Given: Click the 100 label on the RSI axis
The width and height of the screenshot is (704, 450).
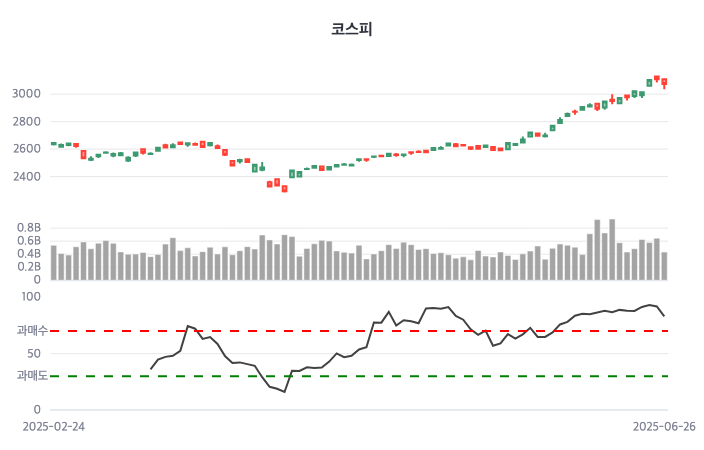Looking at the screenshot, I should click(30, 296).
